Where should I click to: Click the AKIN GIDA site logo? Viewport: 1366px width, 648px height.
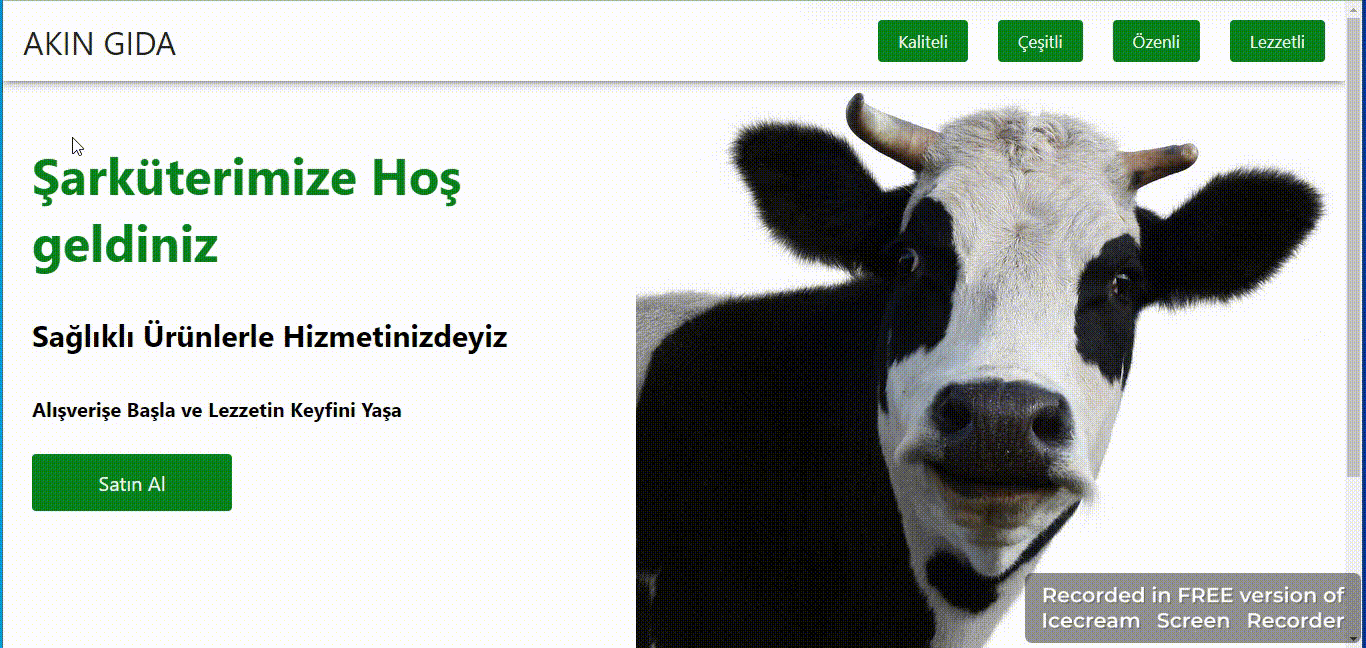[99, 44]
